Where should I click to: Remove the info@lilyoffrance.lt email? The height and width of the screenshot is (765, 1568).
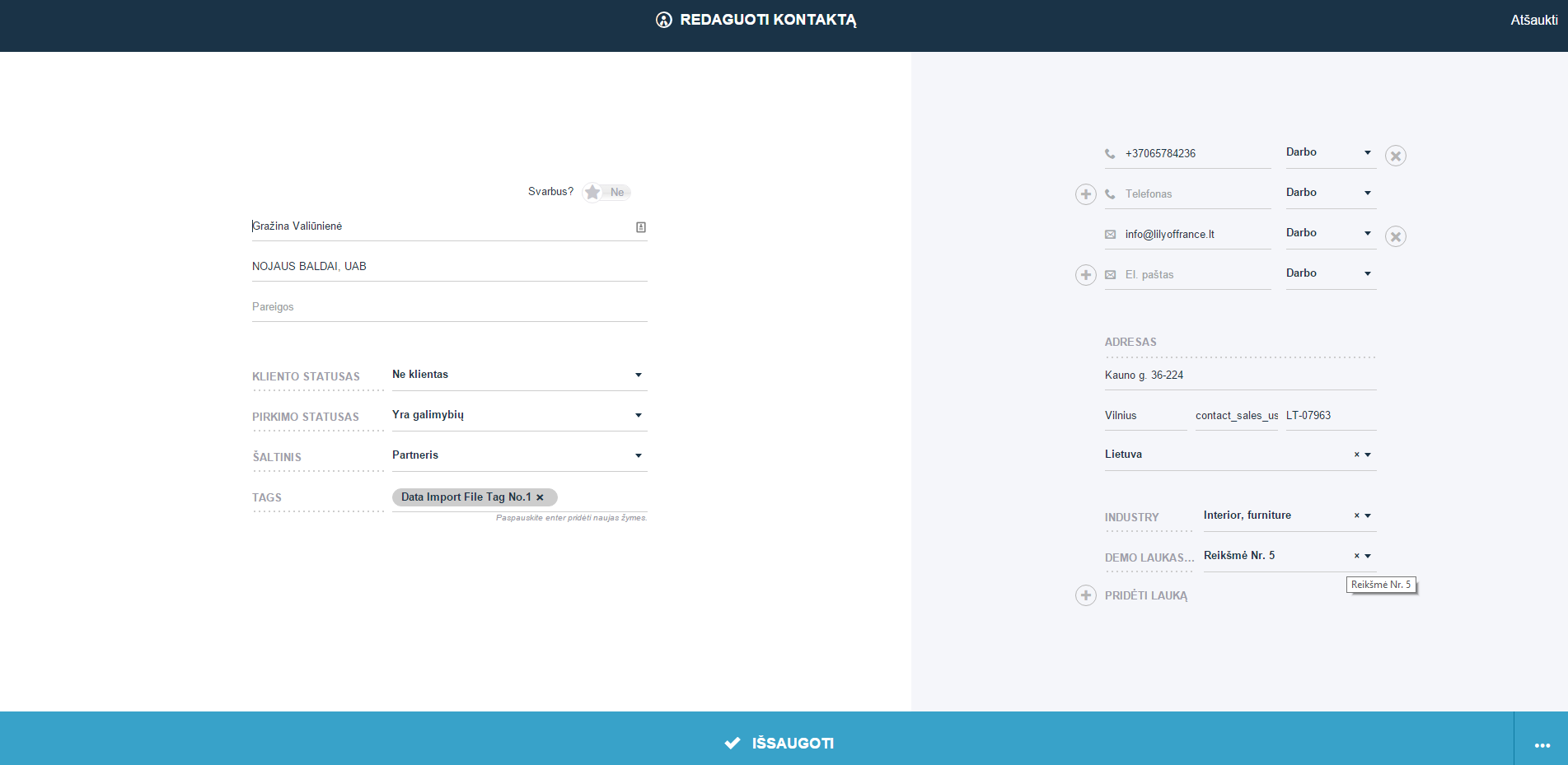coord(1395,236)
